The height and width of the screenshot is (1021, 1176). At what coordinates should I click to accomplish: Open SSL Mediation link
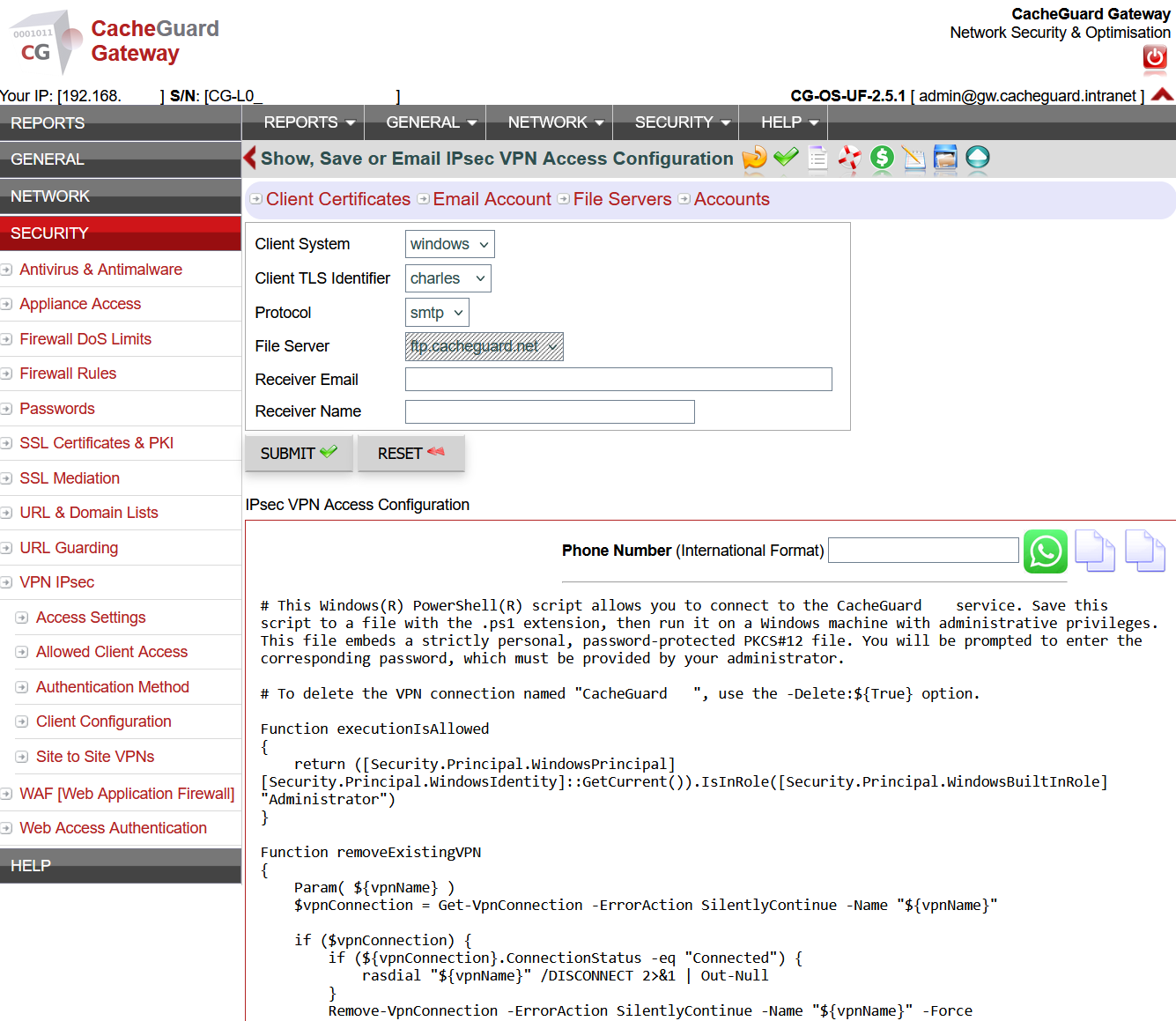coord(70,478)
